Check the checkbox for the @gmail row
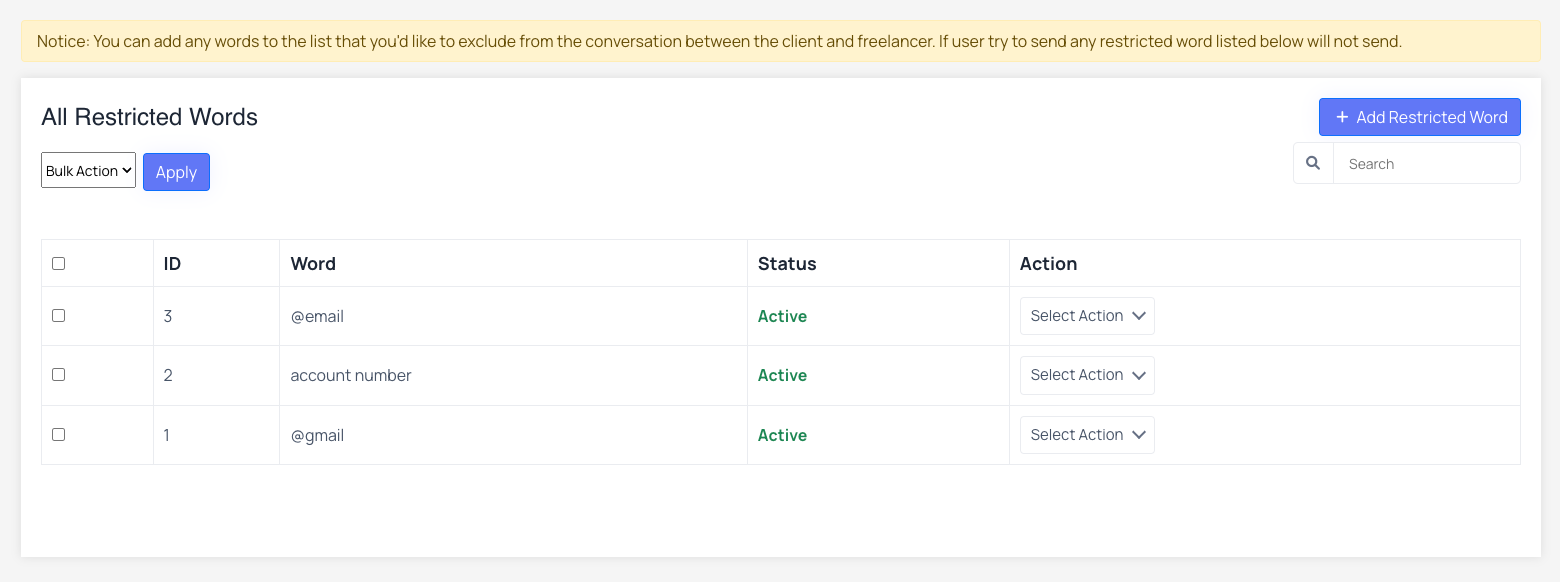The width and height of the screenshot is (1560, 582). [x=58, y=434]
